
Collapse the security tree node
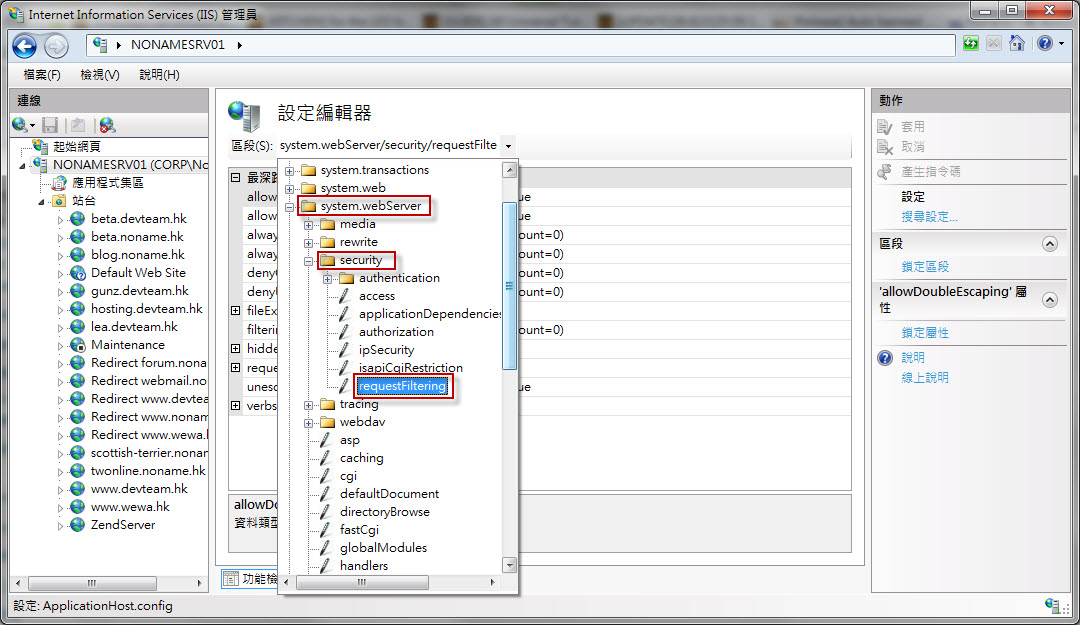(309, 260)
